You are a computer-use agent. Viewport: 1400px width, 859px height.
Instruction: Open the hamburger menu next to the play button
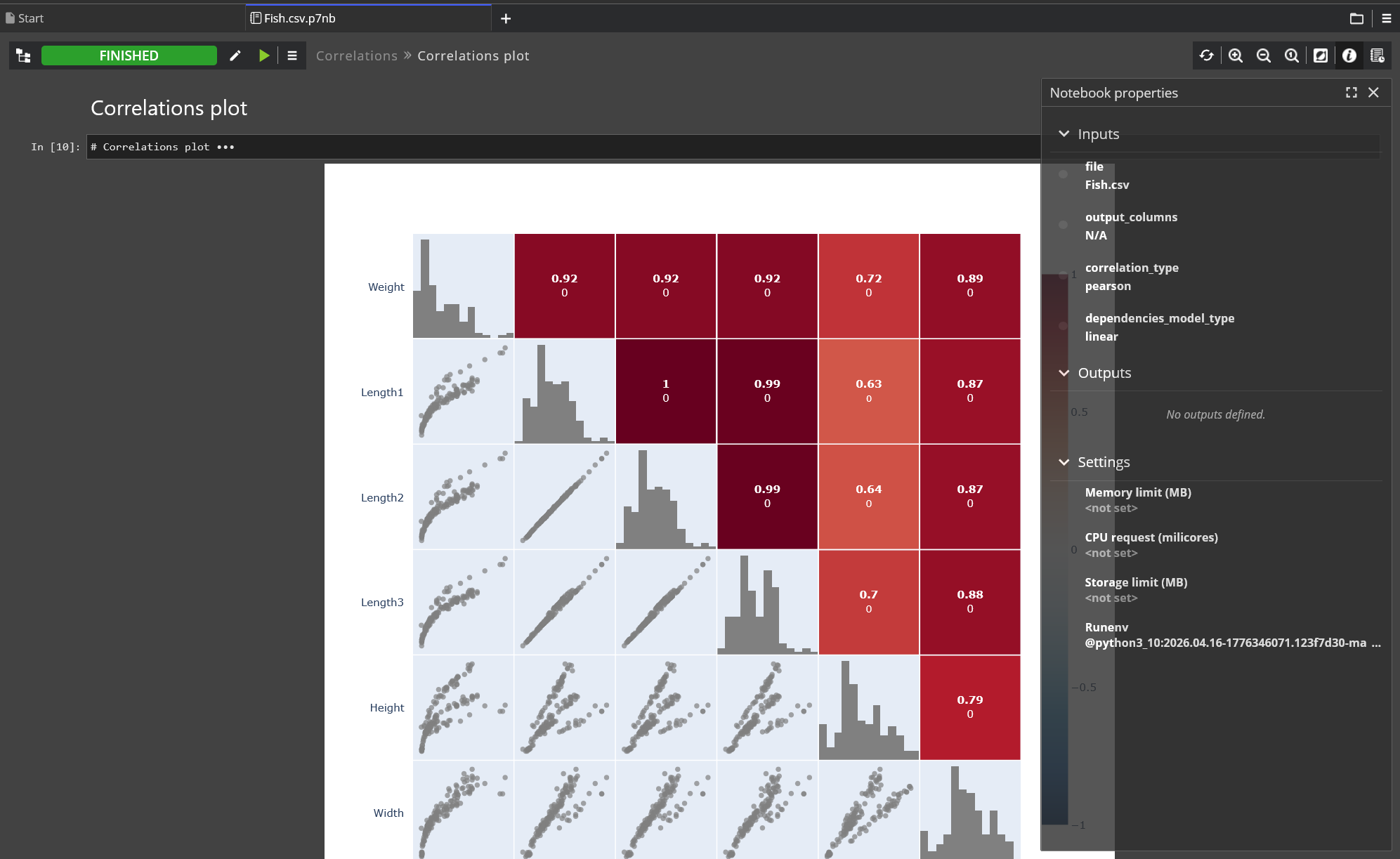292,55
